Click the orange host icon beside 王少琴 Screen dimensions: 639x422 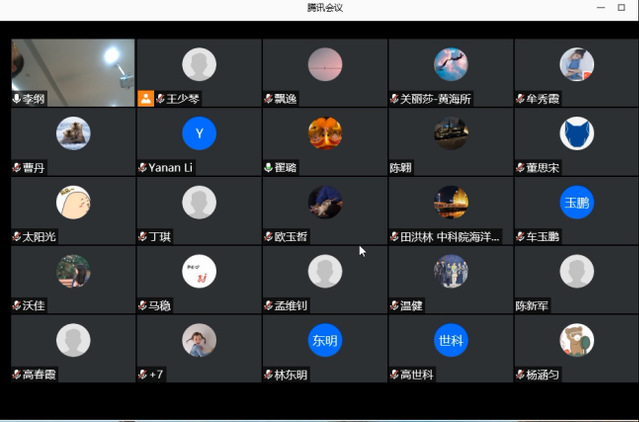click(145, 99)
